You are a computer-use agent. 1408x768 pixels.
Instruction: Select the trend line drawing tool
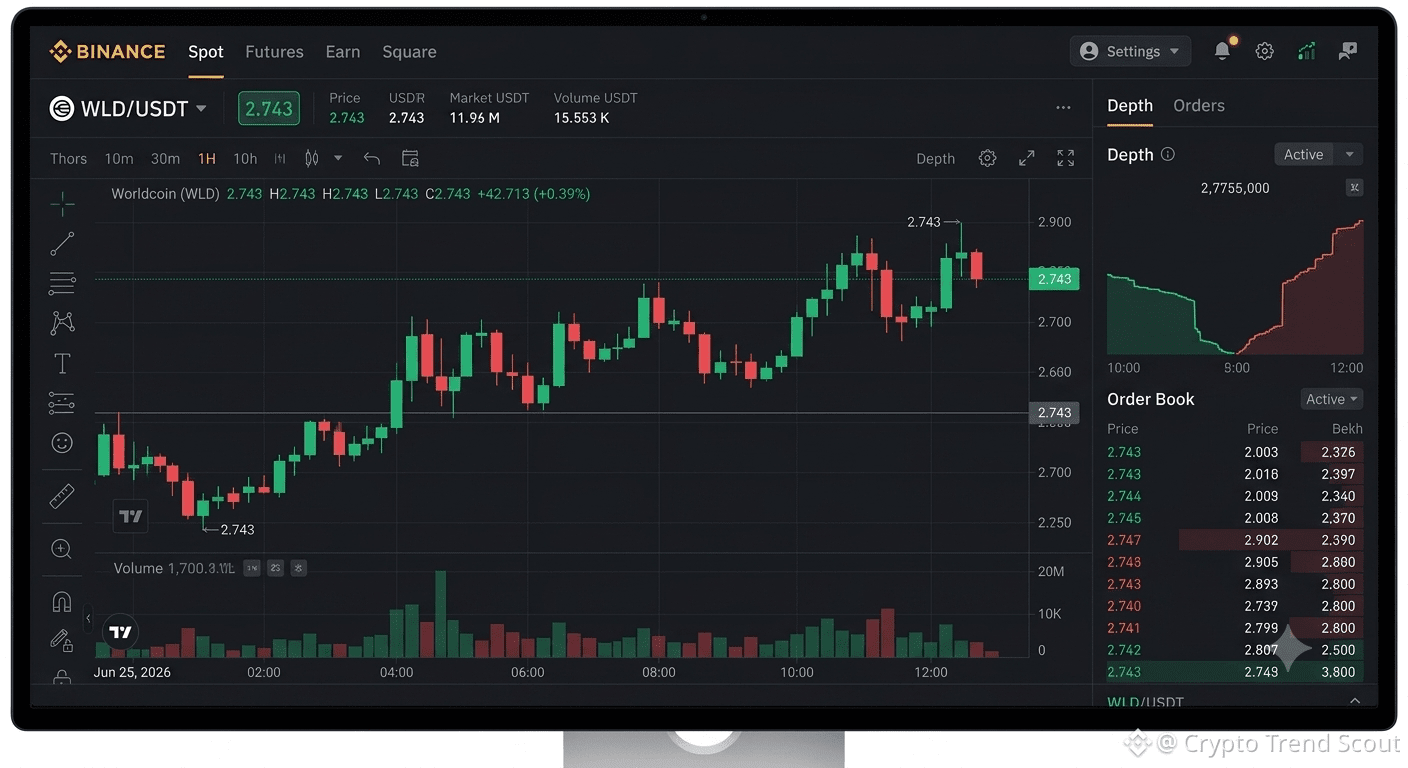(62, 243)
